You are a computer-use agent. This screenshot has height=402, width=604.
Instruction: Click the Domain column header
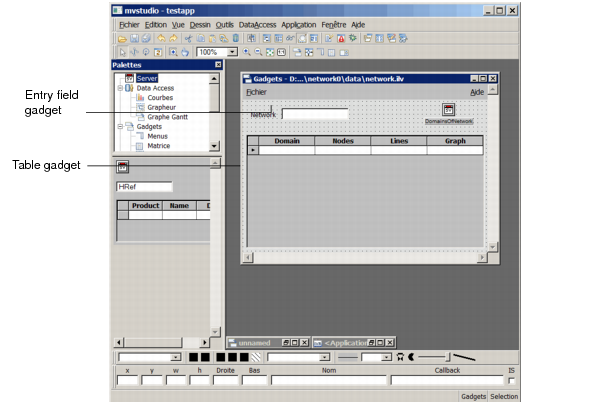point(287,141)
